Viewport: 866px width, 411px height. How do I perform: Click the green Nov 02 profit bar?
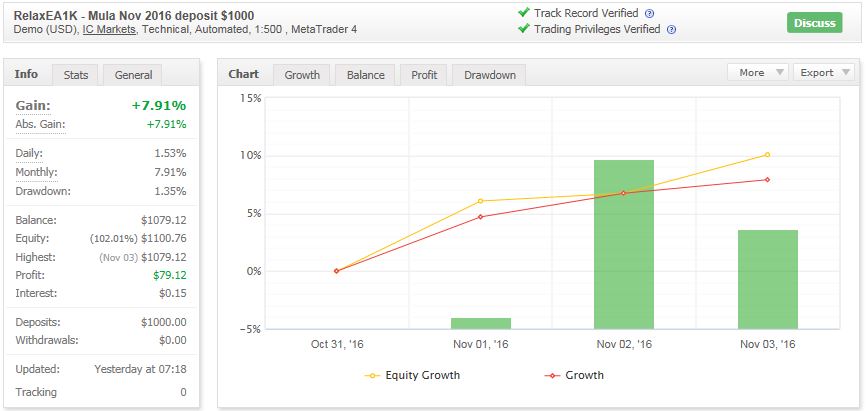pyautogui.click(x=624, y=244)
